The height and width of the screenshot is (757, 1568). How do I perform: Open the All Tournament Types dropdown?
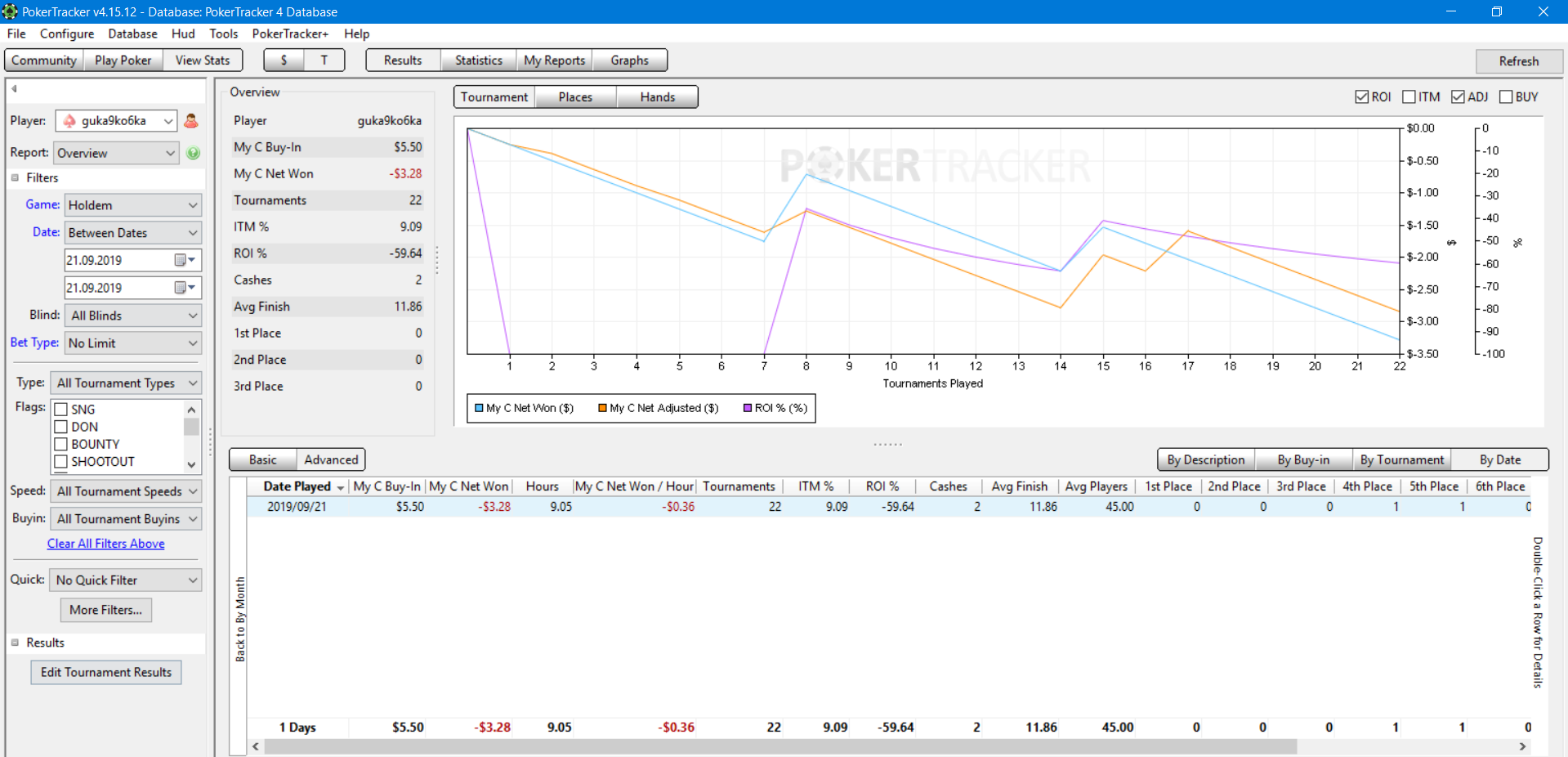(126, 383)
